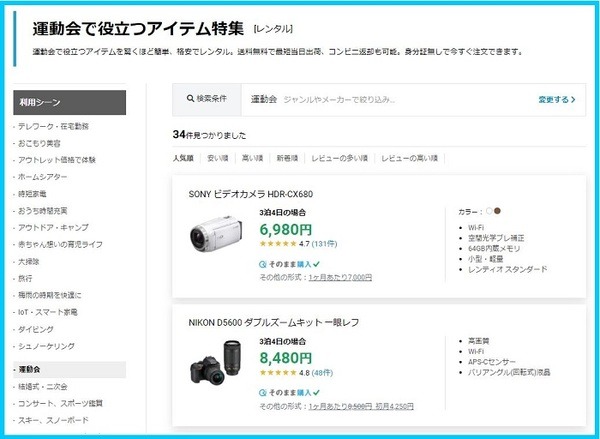Open おこもり美容 scene in sidebar
The image size is (600, 439).
(x=39, y=144)
